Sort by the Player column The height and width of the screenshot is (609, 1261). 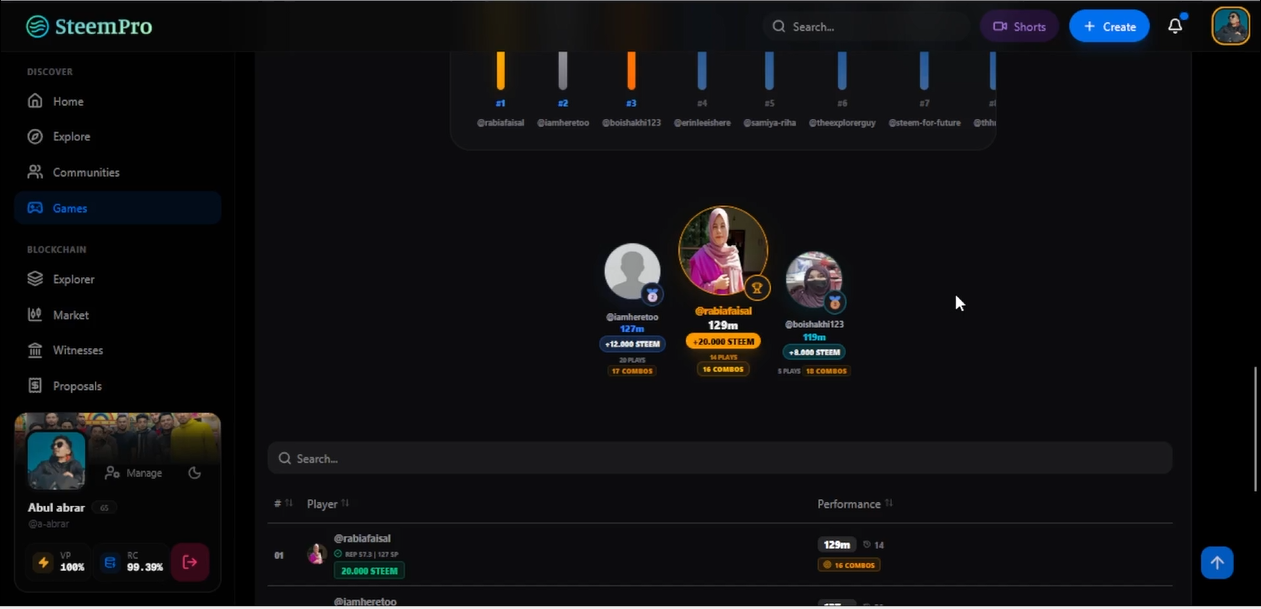328,504
